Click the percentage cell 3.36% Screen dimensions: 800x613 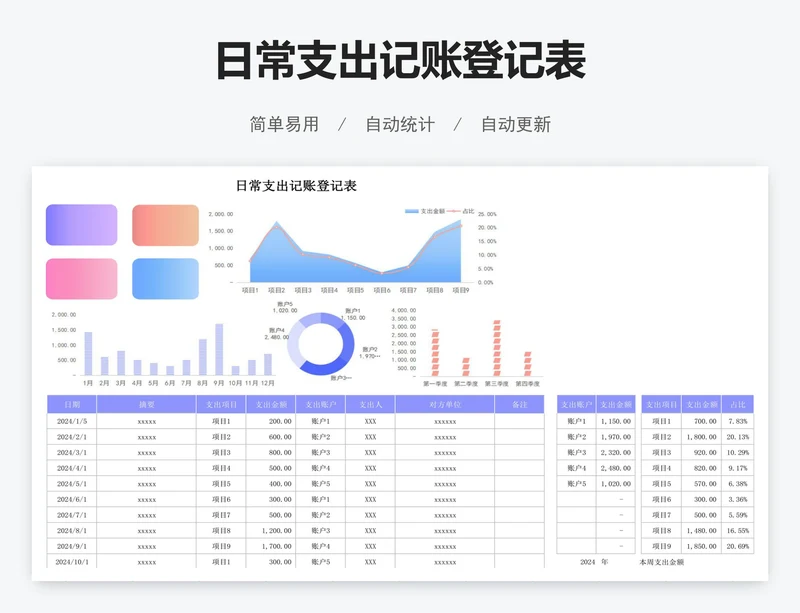(x=738, y=499)
